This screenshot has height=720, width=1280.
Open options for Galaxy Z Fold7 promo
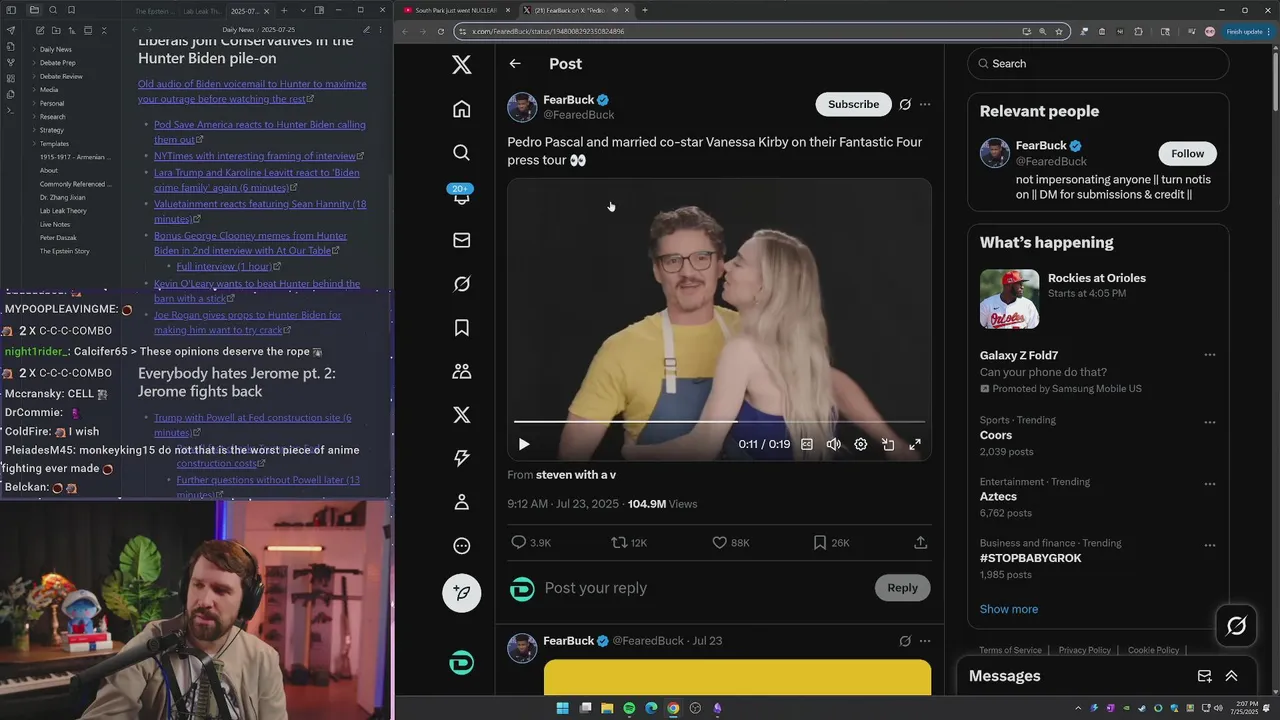tap(1209, 355)
